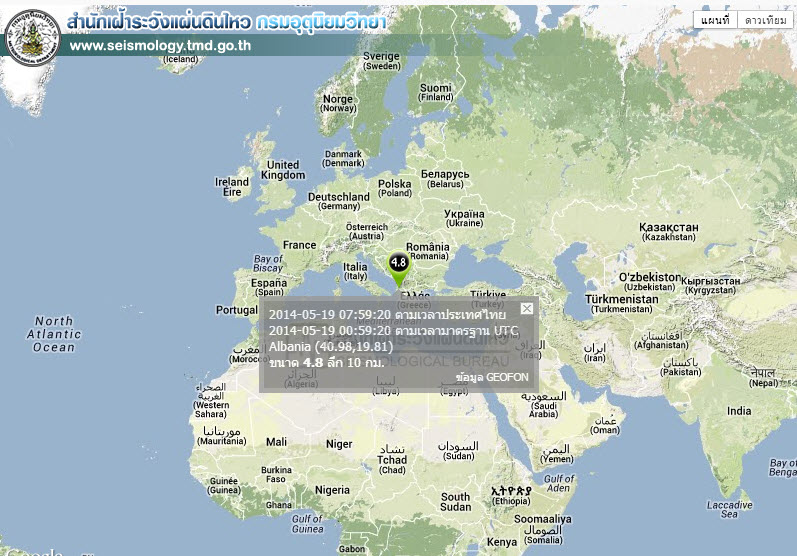Click the France map label

299,245
